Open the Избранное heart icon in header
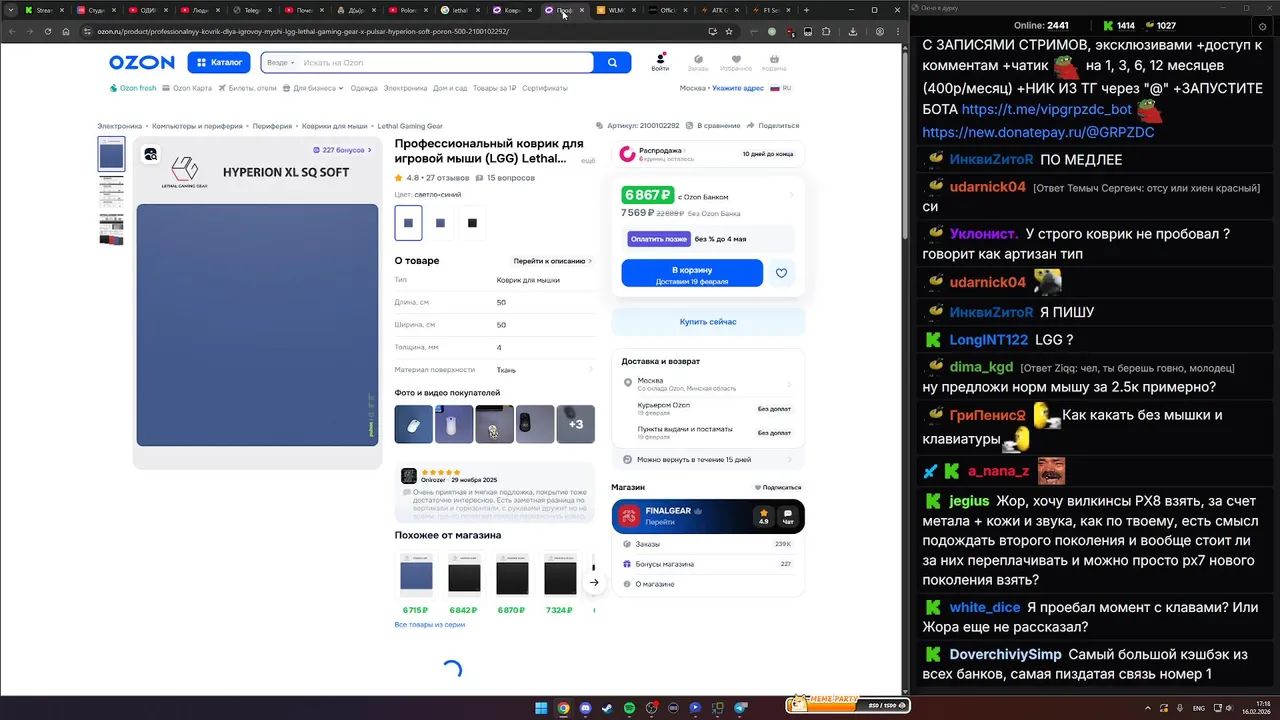This screenshot has height=720, width=1280. (736, 62)
